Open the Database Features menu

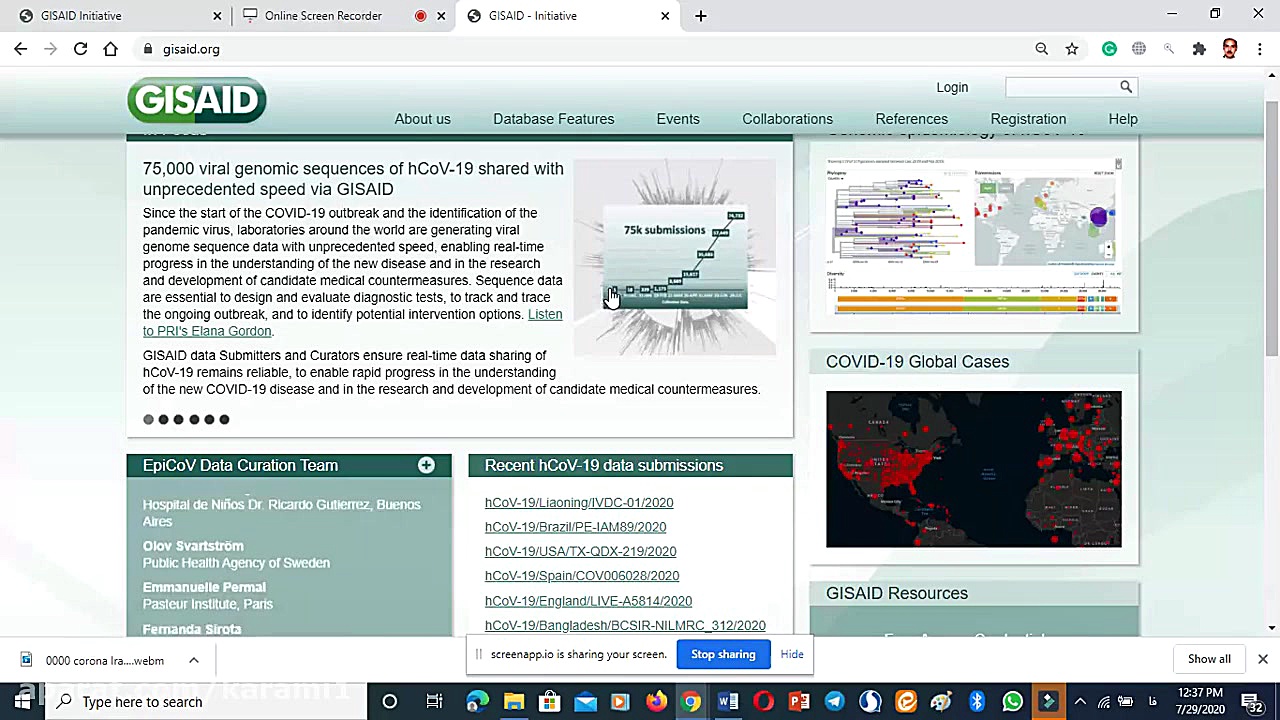[553, 119]
